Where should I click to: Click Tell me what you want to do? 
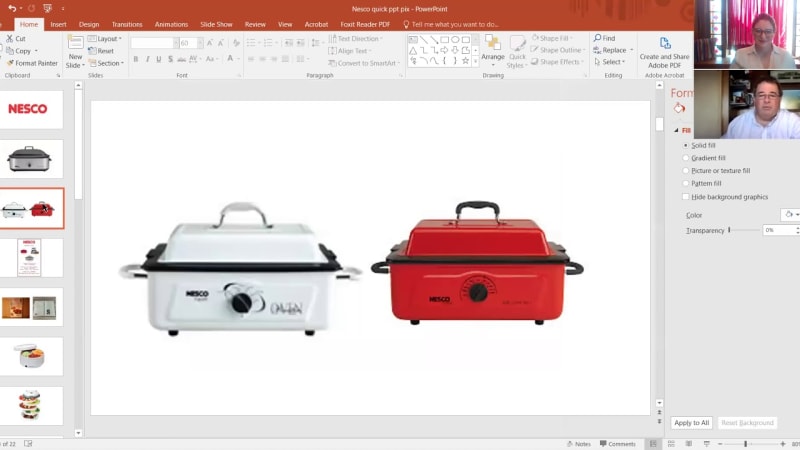click(x=451, y=24)
